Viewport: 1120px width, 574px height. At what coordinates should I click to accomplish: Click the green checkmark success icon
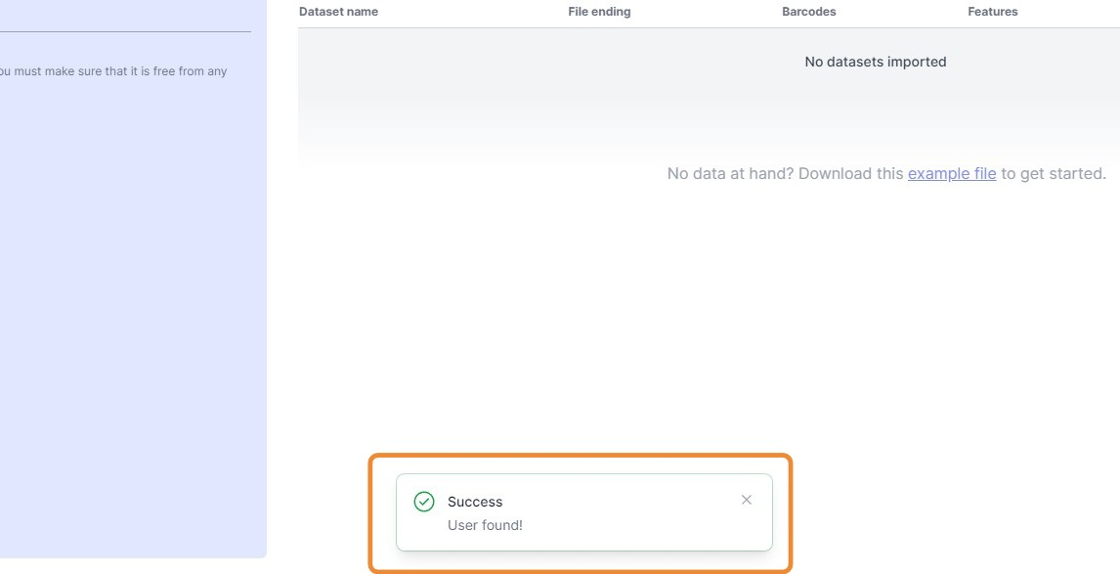424,501
